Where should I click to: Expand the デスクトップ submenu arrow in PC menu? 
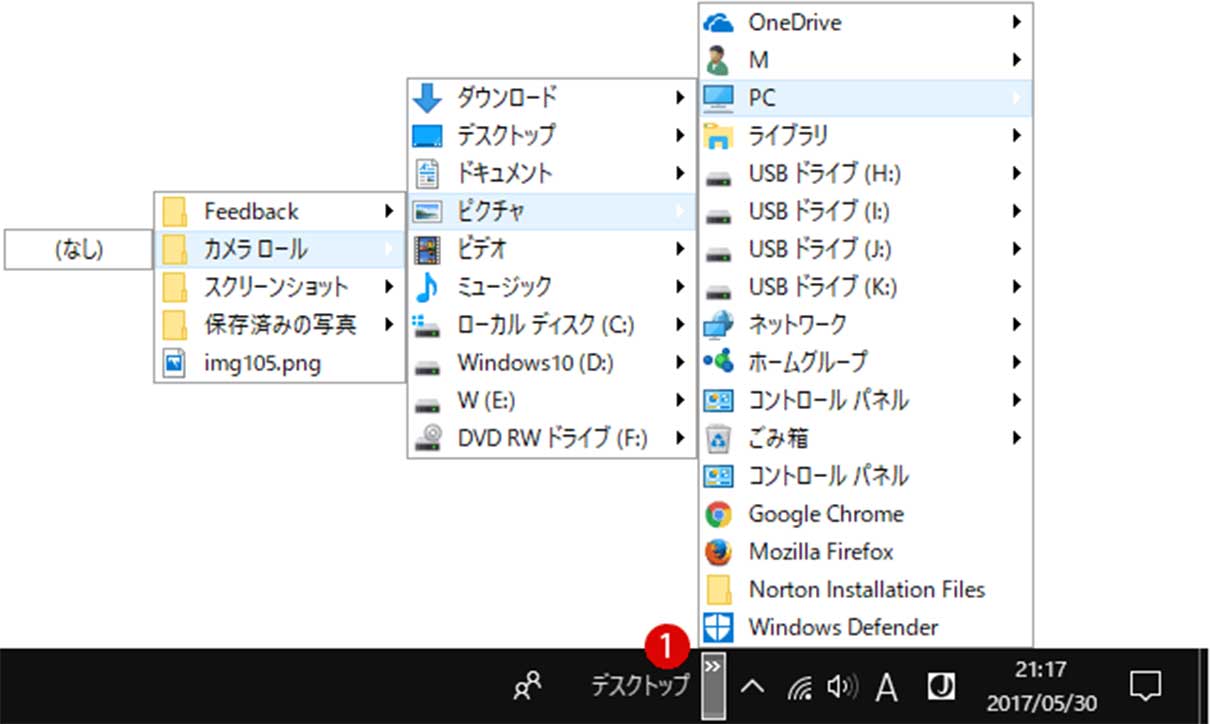[x=681, y=135]
